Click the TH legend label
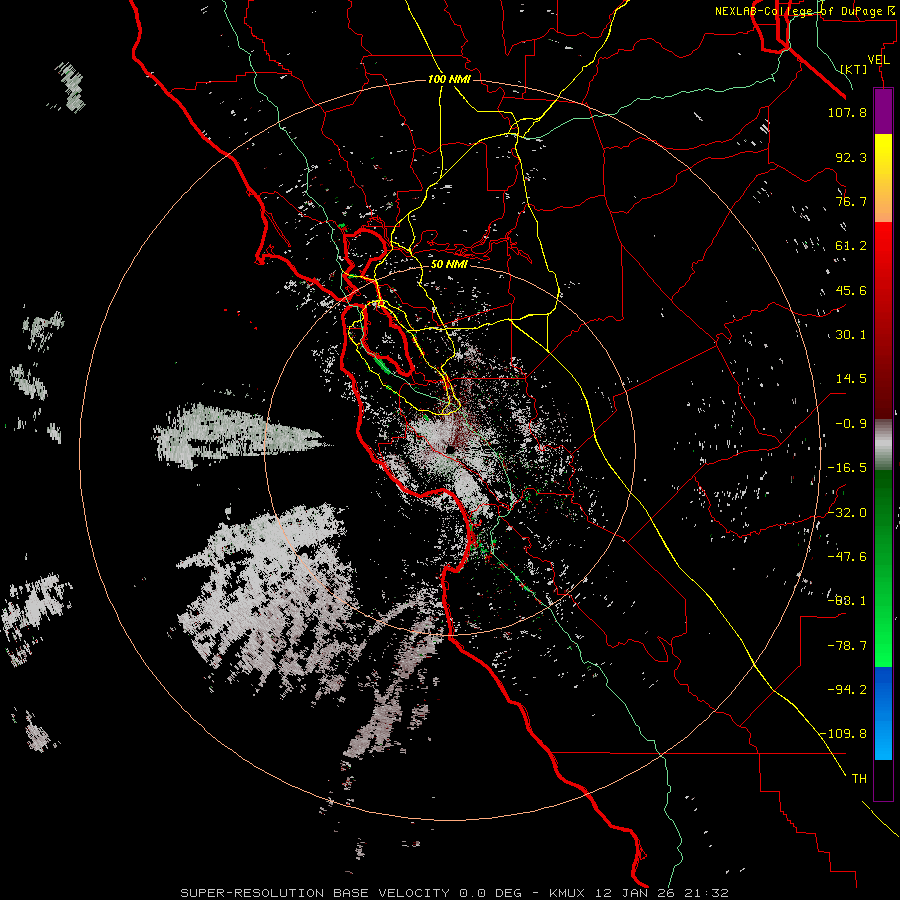Screen dimensions: 900x900 (859, 779)
